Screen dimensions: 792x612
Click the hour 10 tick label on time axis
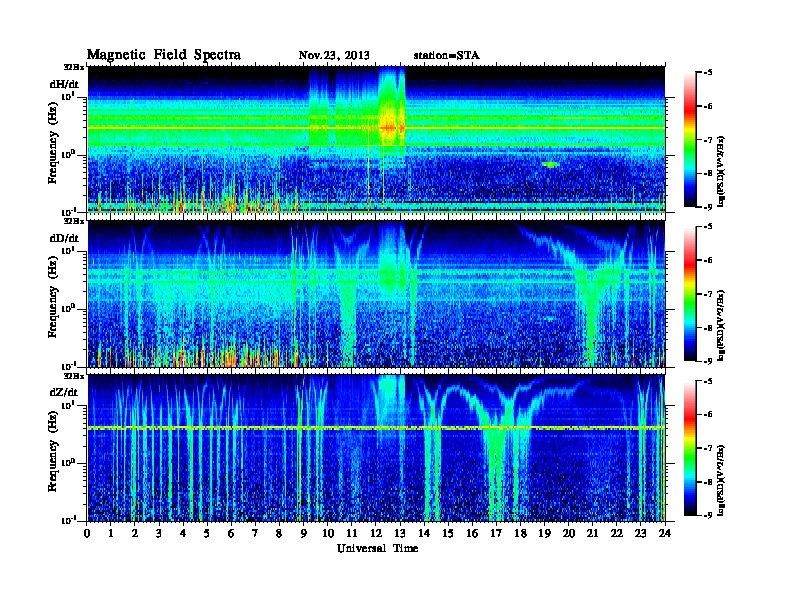[x=328, y=534]
